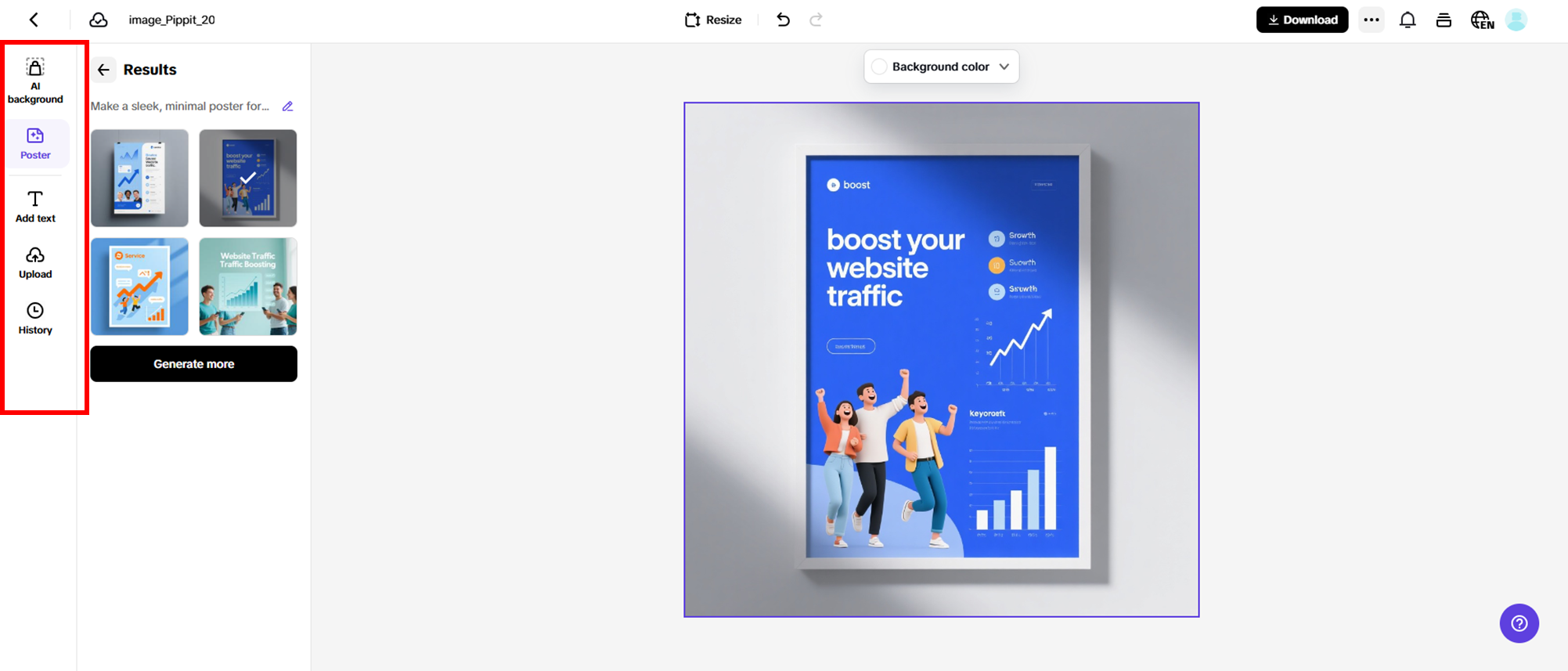Open the AI background tool

tap(35, 81)
